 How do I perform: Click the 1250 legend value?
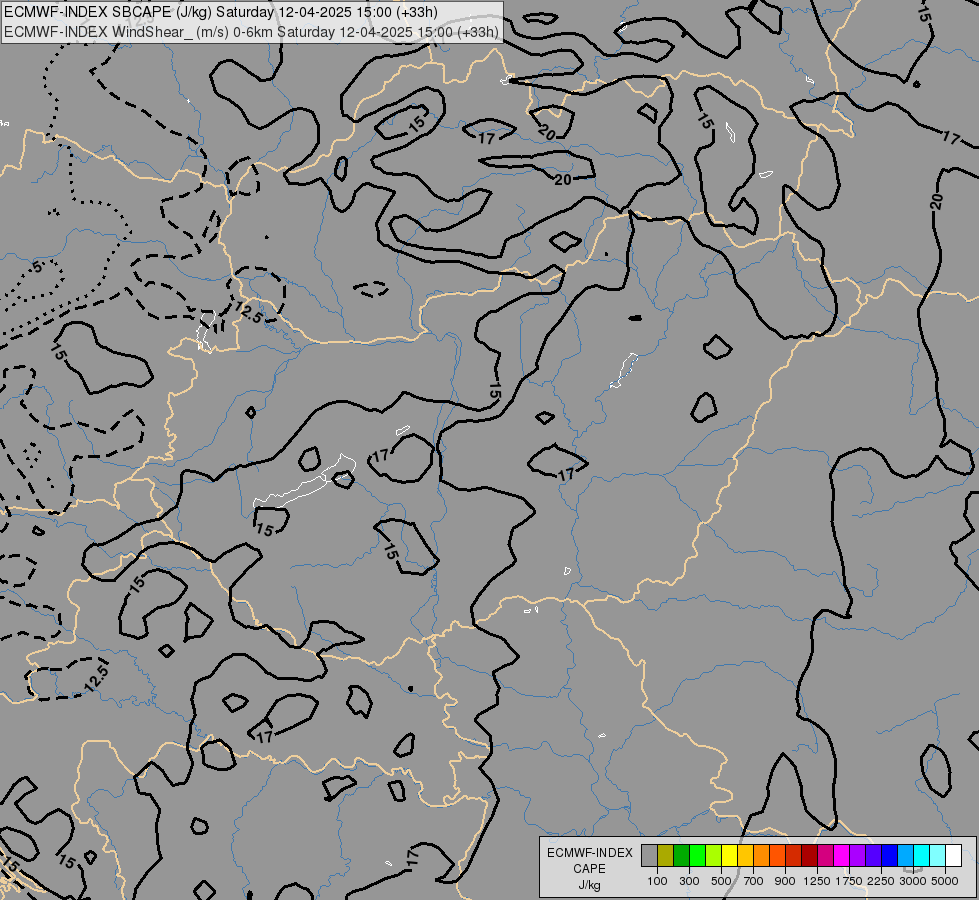817,881
